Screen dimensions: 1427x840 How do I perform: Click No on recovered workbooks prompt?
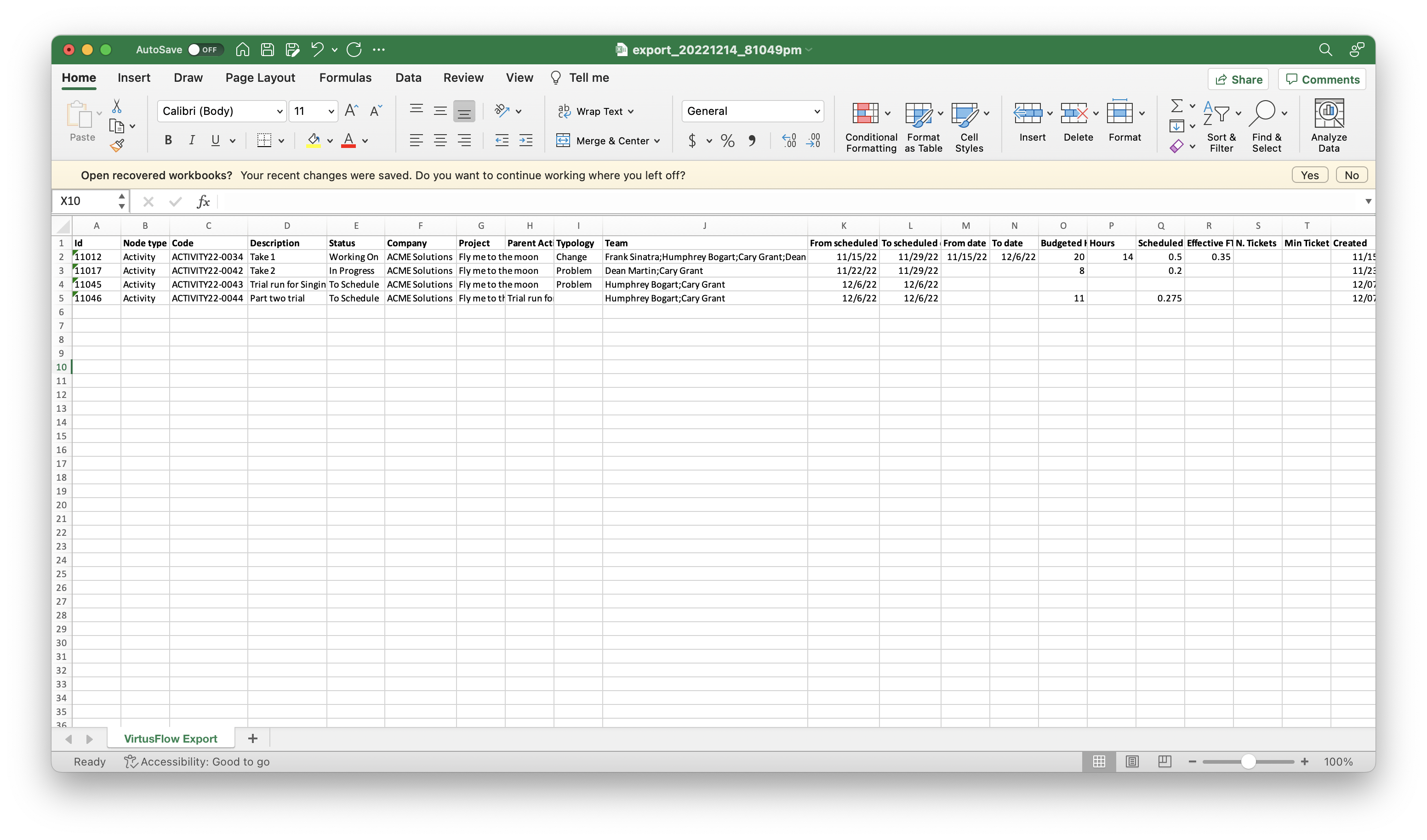point(1351,175)
